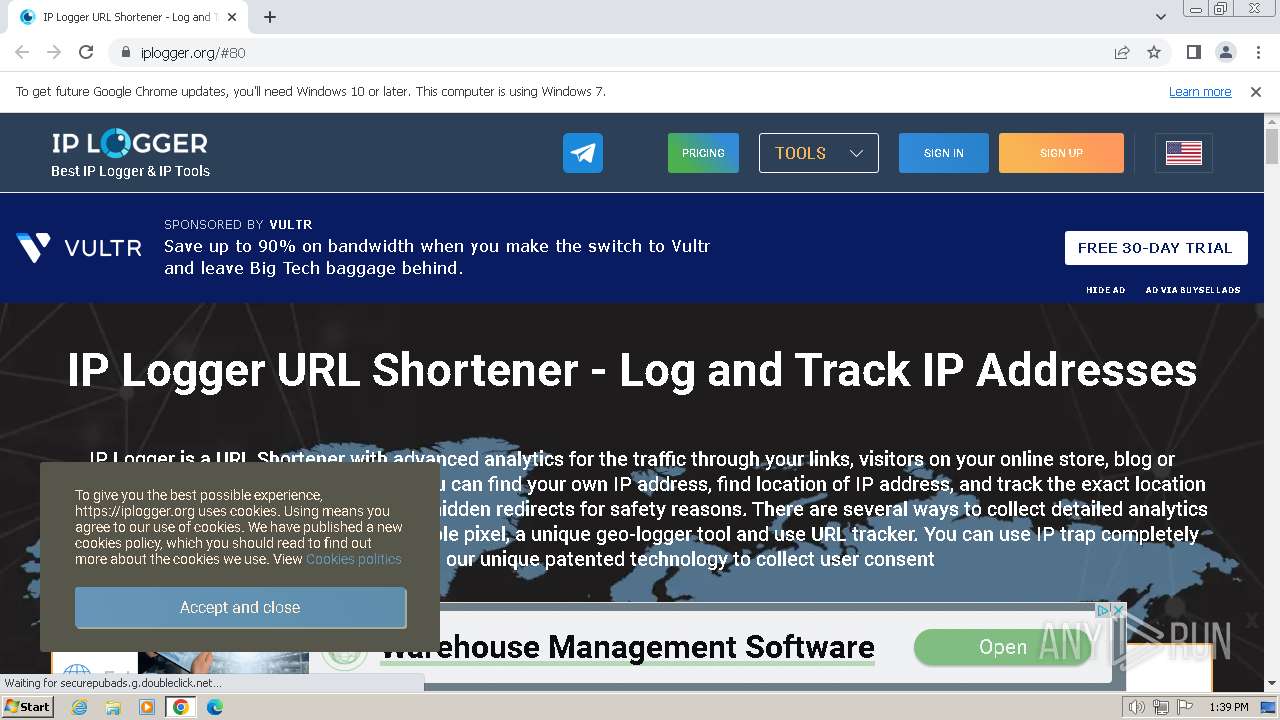Click the browser forward arrow

(x=54, y=52)
